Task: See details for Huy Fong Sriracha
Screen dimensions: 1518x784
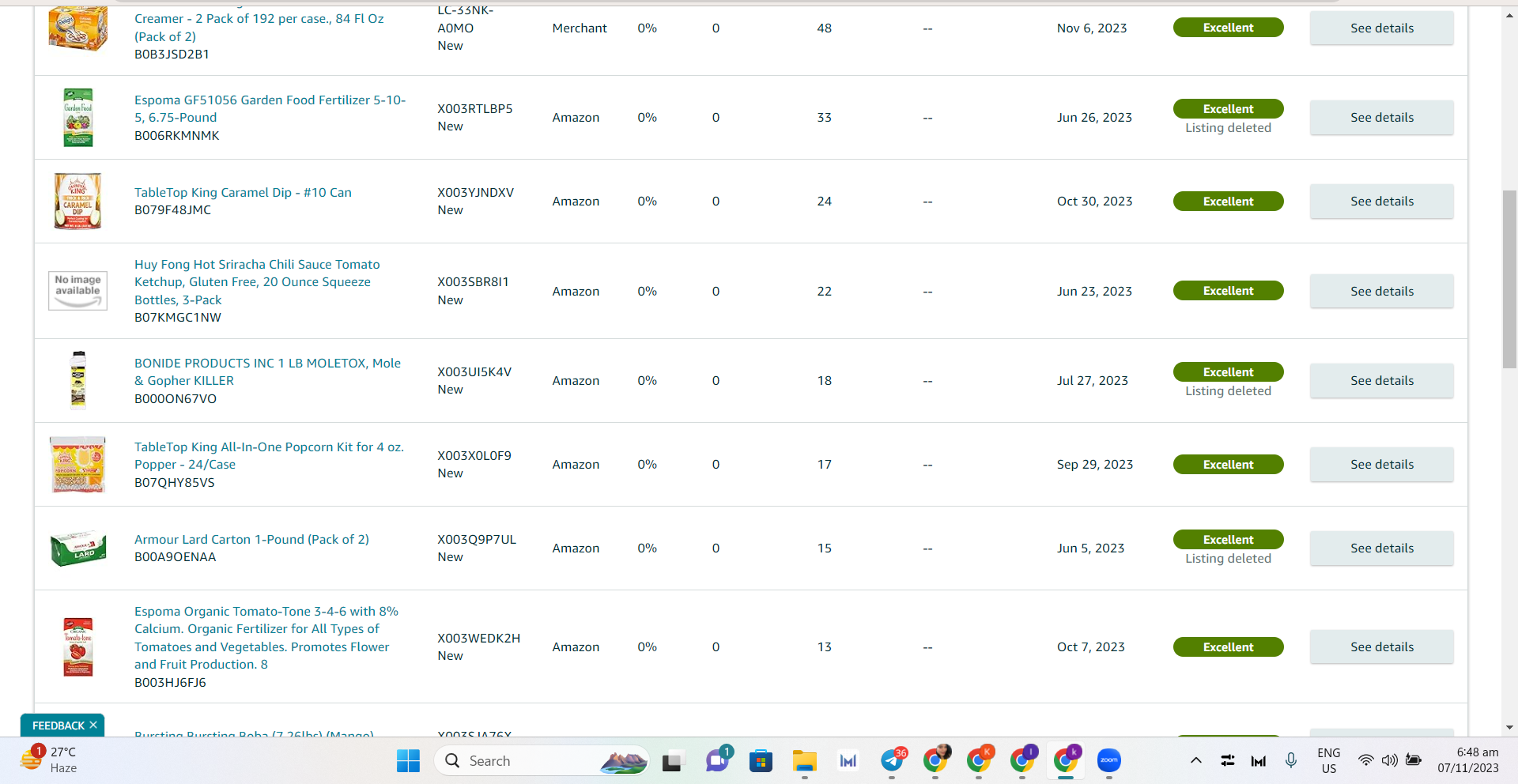Action: click(x=1381, y=292)
